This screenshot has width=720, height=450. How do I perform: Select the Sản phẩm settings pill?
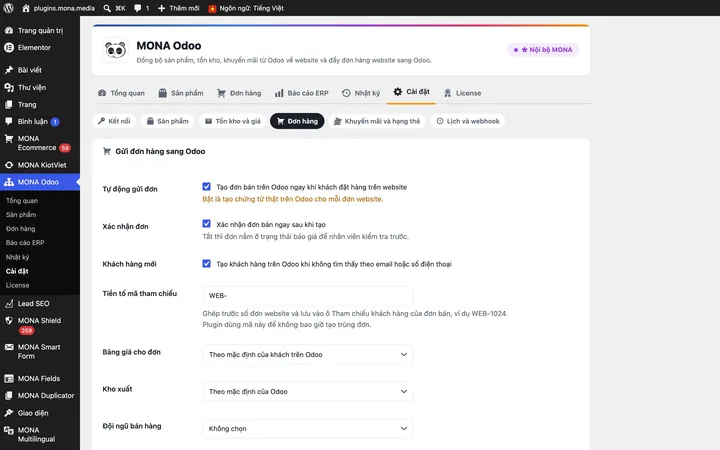pyautogui.click(x=168, y=121)
